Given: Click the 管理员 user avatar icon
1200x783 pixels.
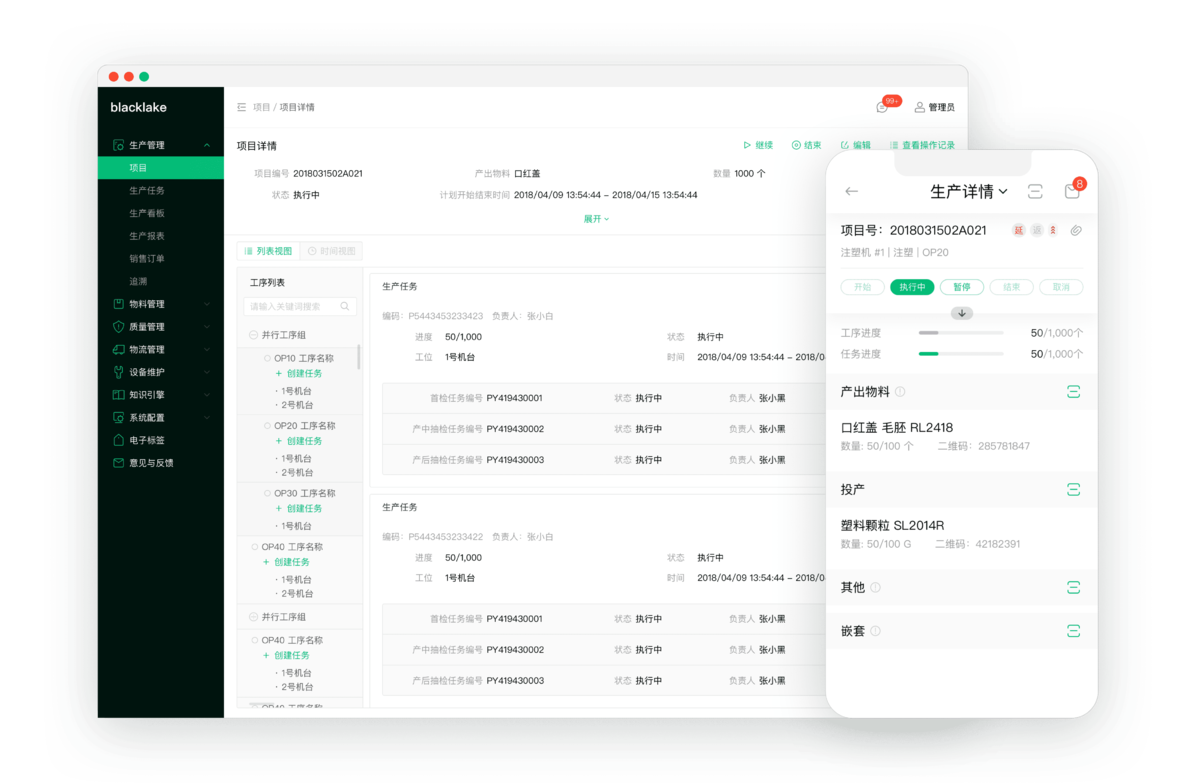Looking at the screenshot, I should click(920, 107).
